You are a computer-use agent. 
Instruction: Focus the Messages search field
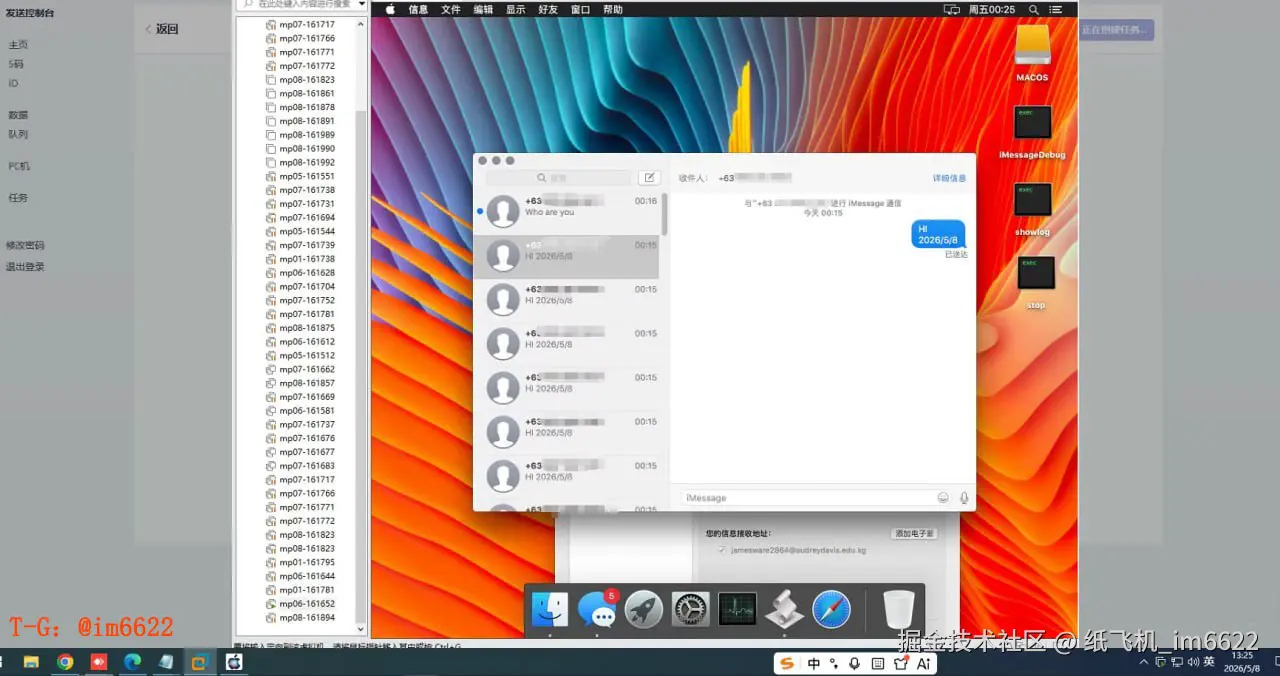point(559,178)
